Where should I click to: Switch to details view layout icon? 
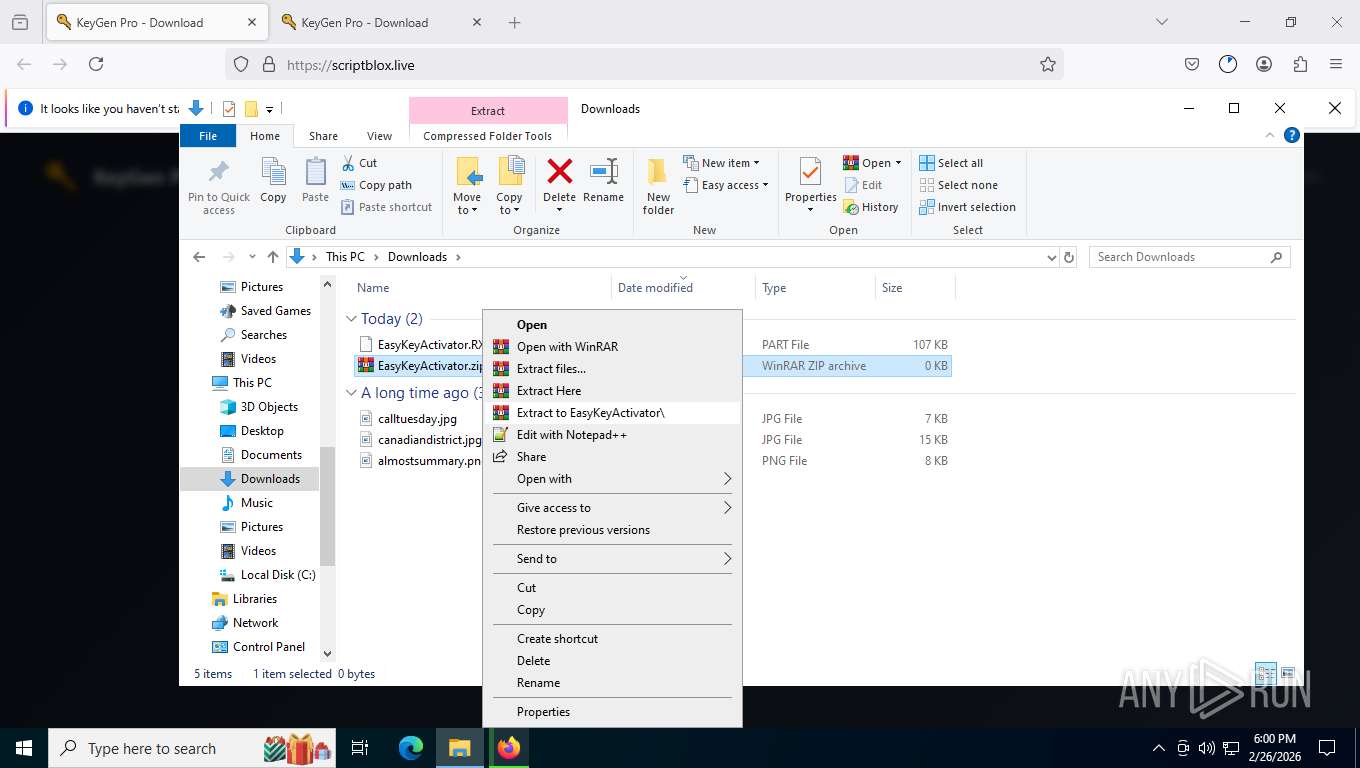[x=1265, y=673]
